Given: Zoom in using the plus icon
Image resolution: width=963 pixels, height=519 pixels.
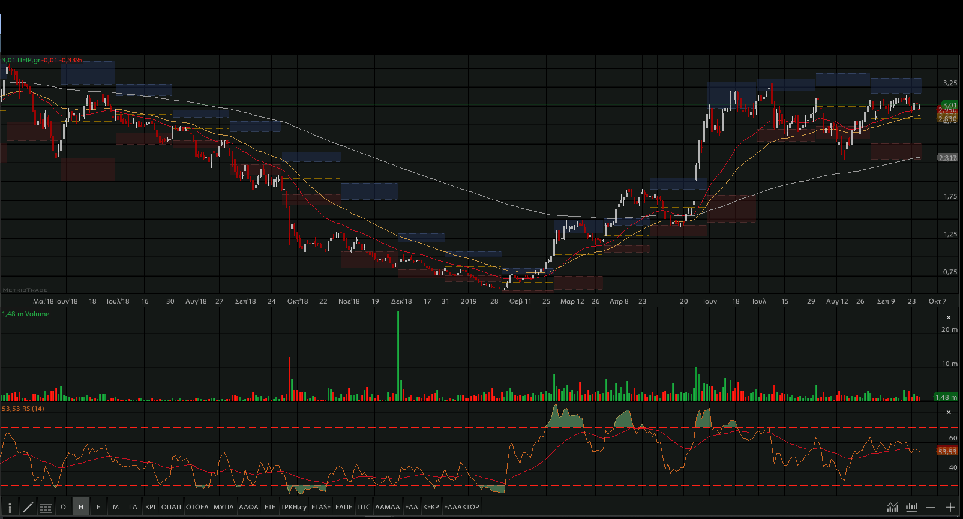Looking at the screenshot, I should (950, 507).
